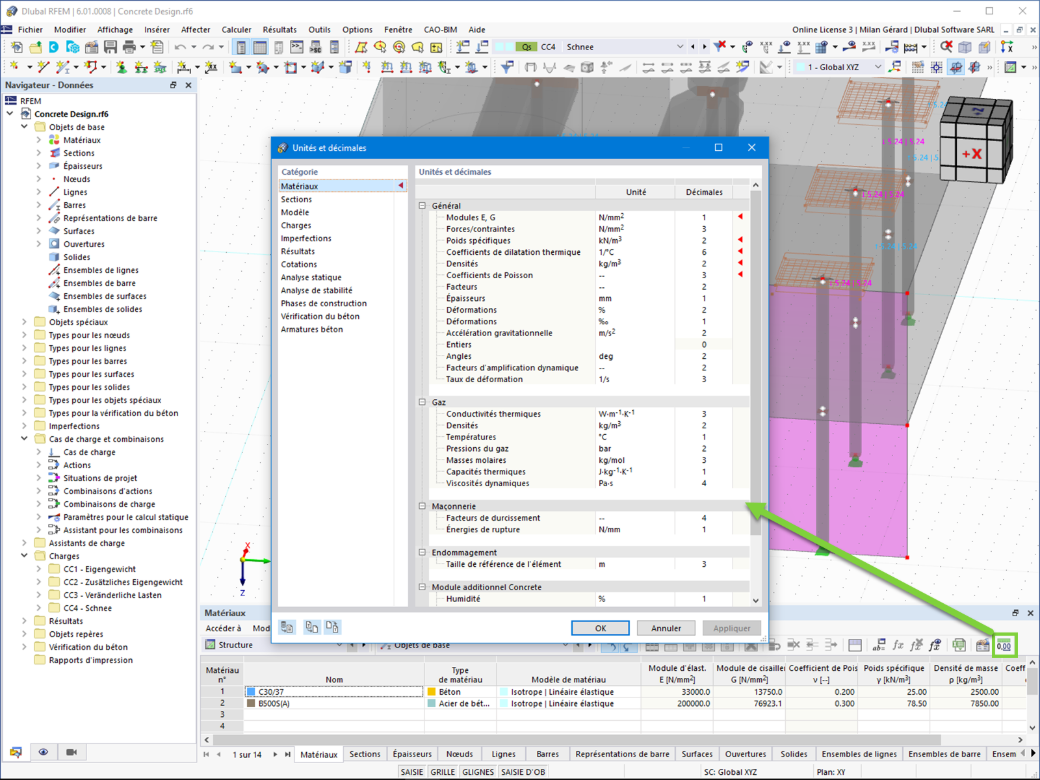
Task: Click the units and decimals icon highlighted green
Action: (x=1004, y=645)
